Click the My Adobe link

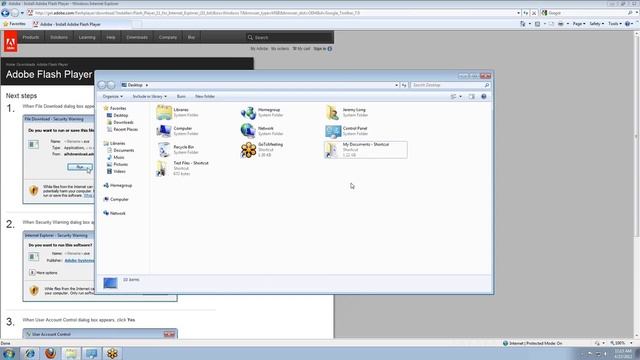click(x=259, y=49)
